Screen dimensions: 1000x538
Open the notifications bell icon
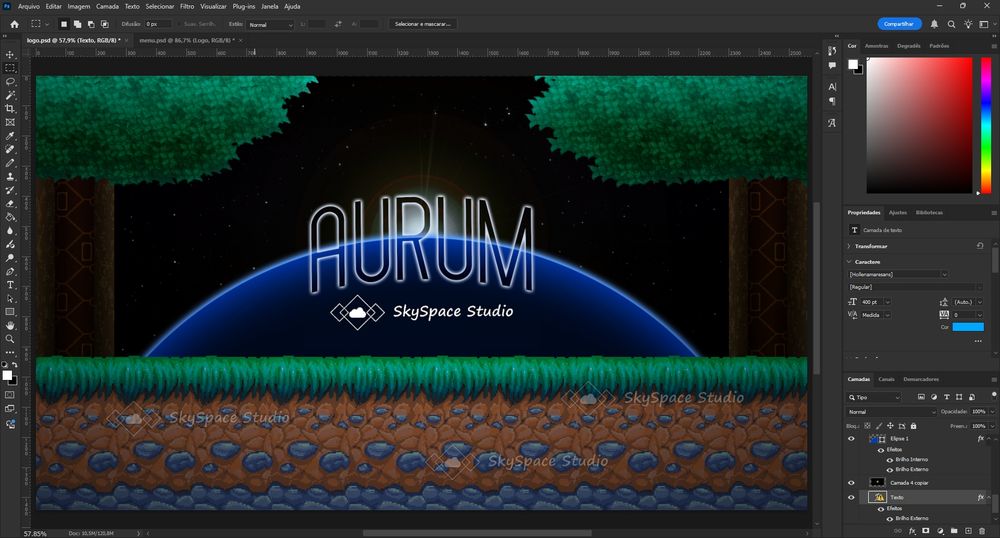point(934,23)
